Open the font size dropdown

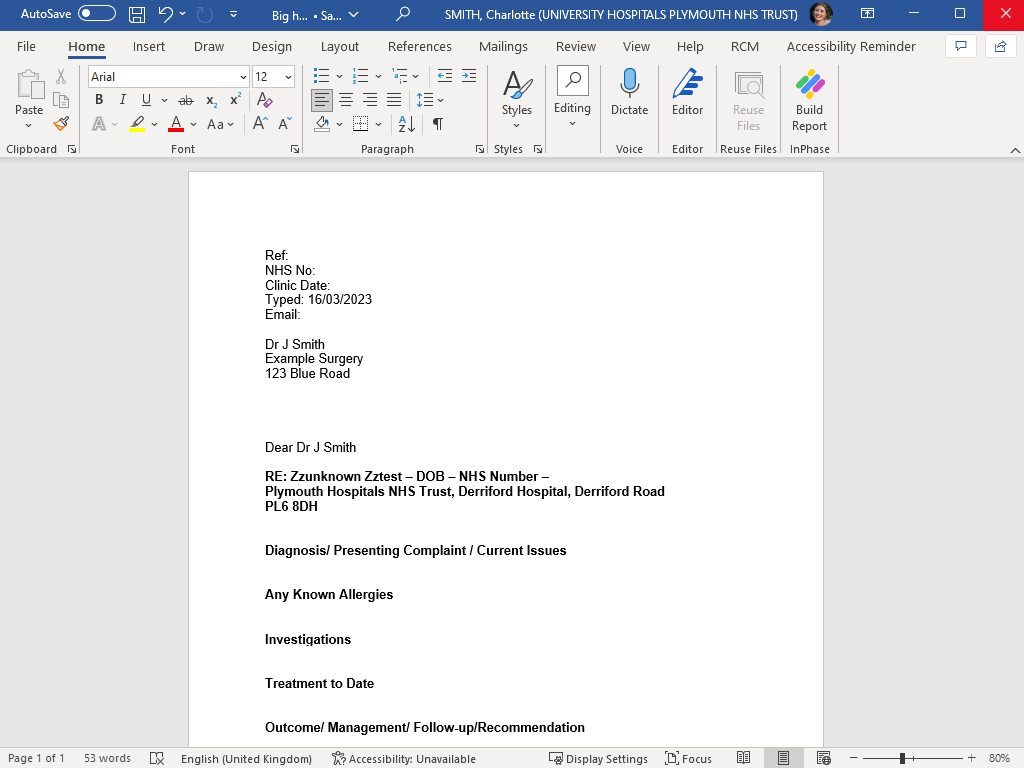coord(288,77)
